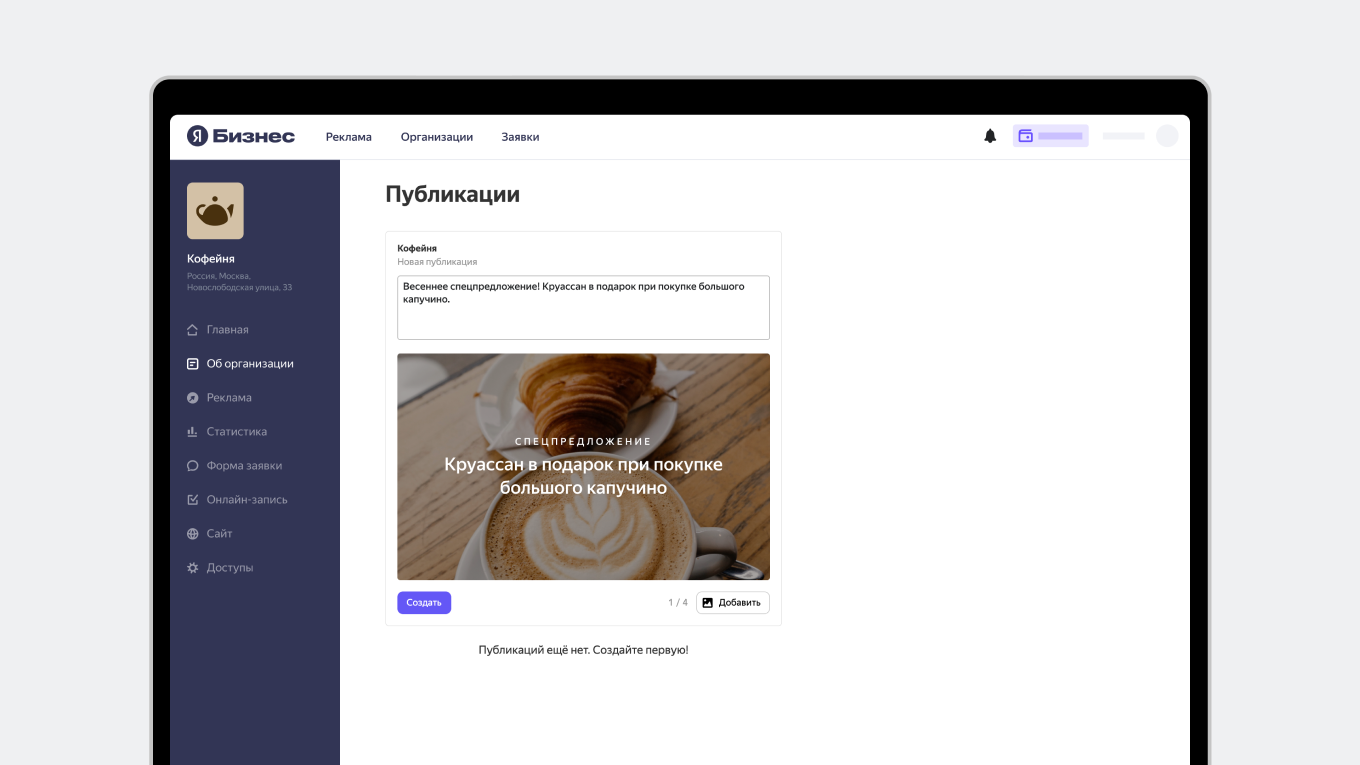Click the Создать button
The image size is (1360, 765).
[x=424, y=603]
